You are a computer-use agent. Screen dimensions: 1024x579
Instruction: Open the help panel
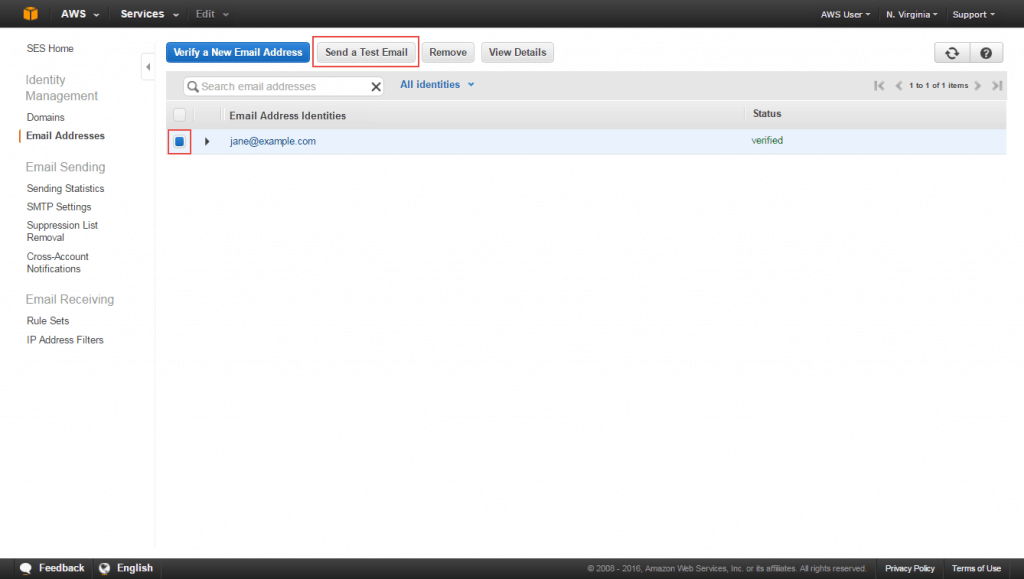point(986,52)
